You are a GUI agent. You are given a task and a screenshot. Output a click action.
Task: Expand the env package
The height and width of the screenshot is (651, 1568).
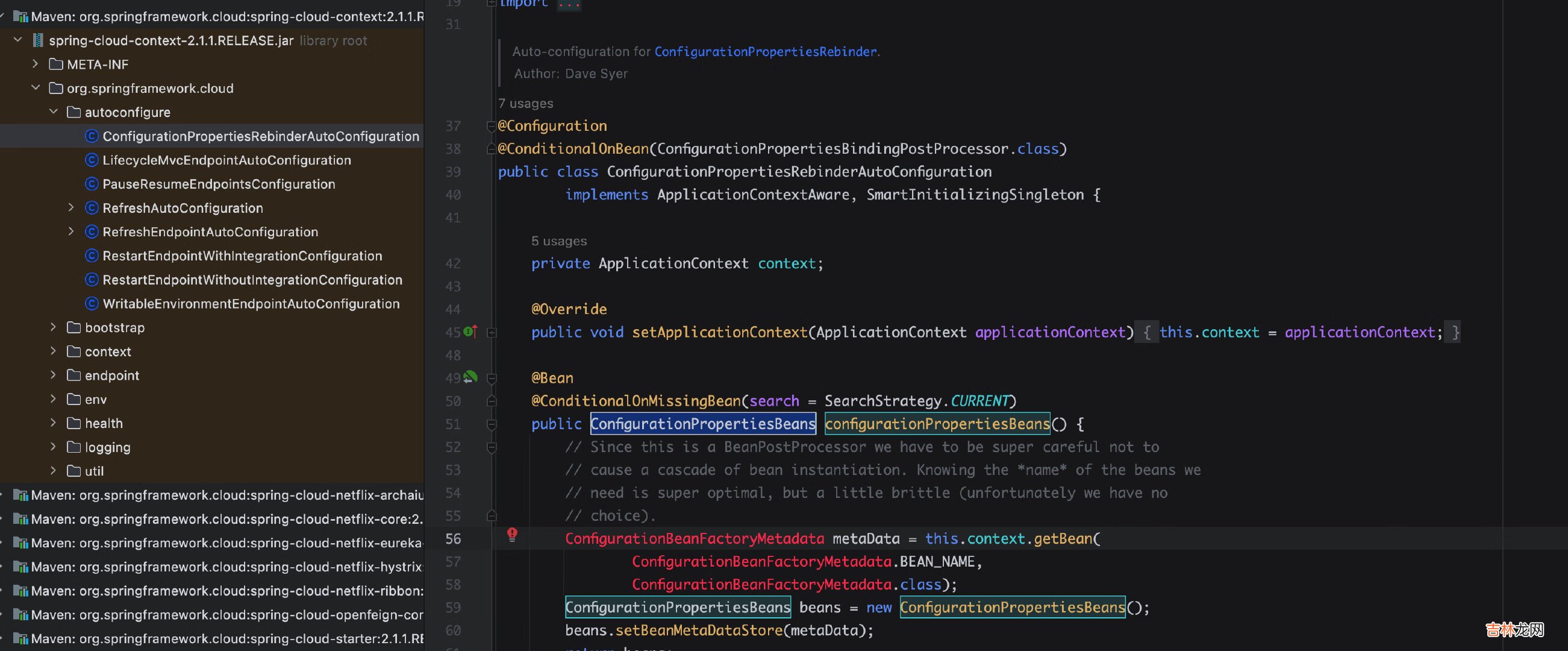54,399
